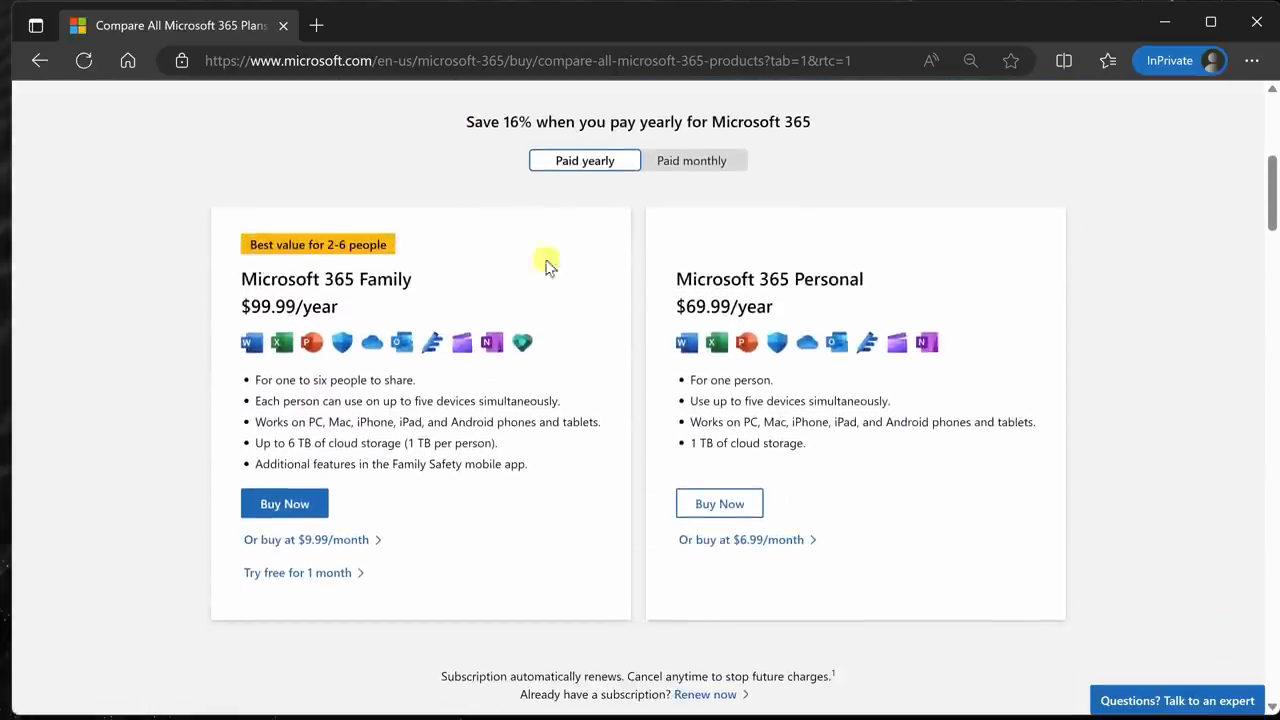Screen dimensions: 1280x720
Task: Go back using the browser back arrow
Action: (x=39, y=61)
